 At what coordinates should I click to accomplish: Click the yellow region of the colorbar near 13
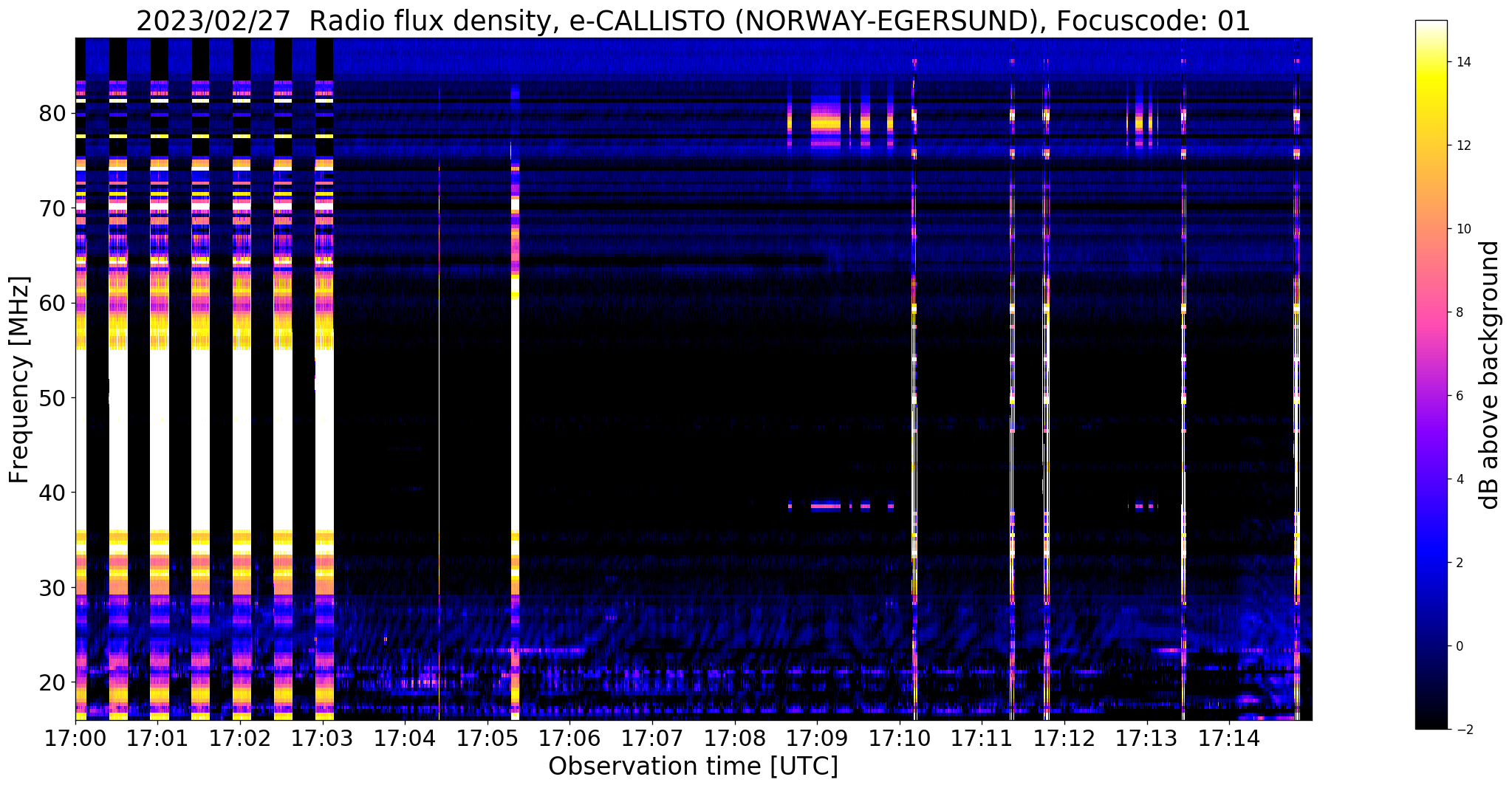pos(1431,103)
